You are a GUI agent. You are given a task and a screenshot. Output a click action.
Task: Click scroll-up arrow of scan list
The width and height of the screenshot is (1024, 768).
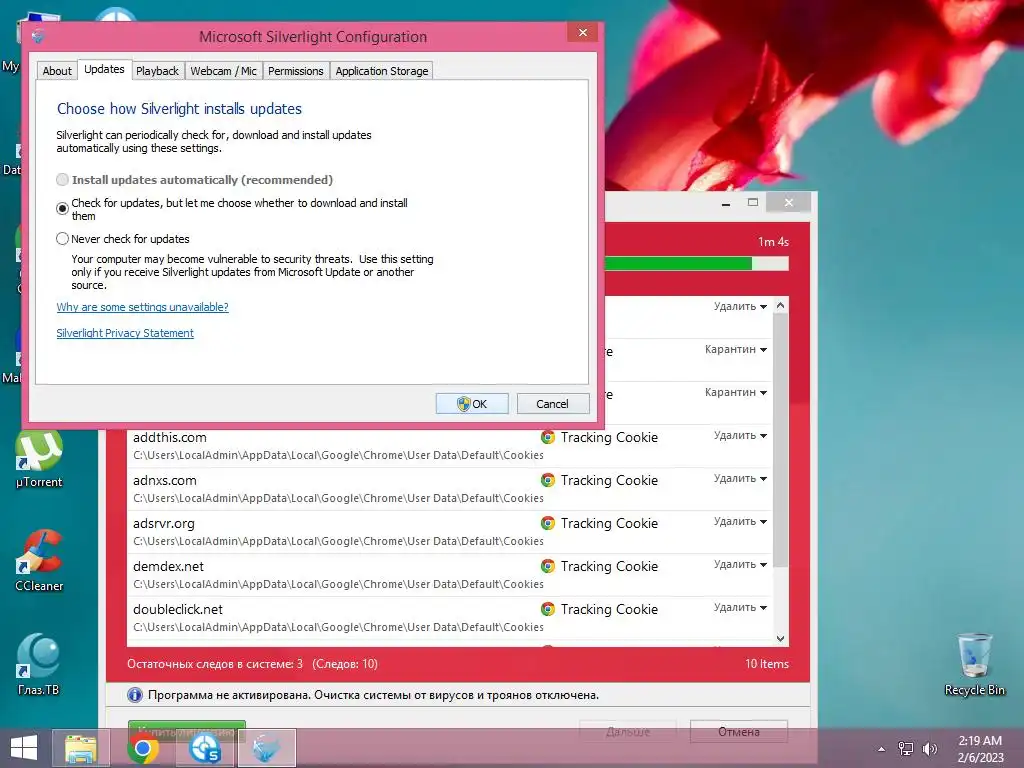click(780, 306)
